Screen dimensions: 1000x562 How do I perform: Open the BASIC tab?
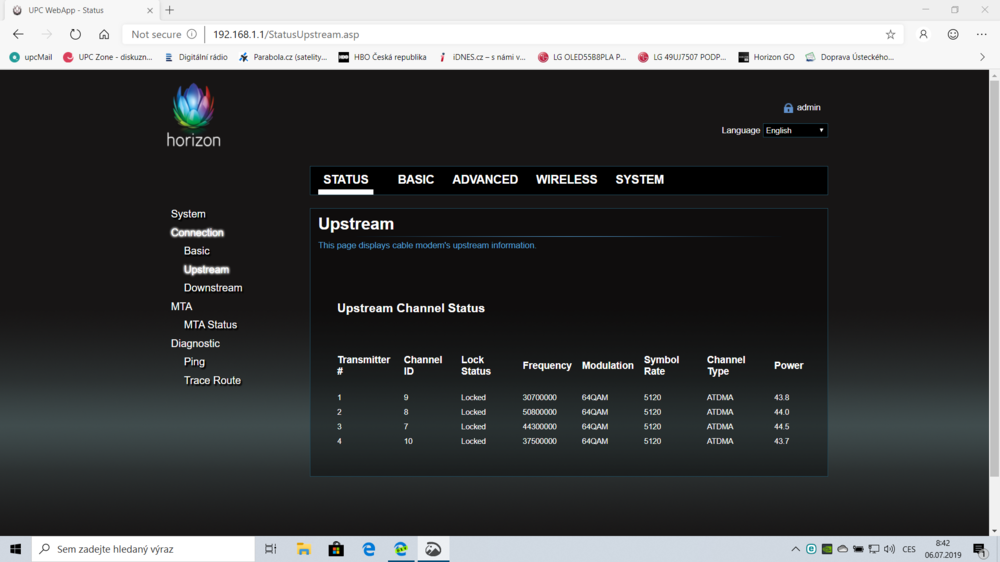pyautogui.click(x=415, y=180)
